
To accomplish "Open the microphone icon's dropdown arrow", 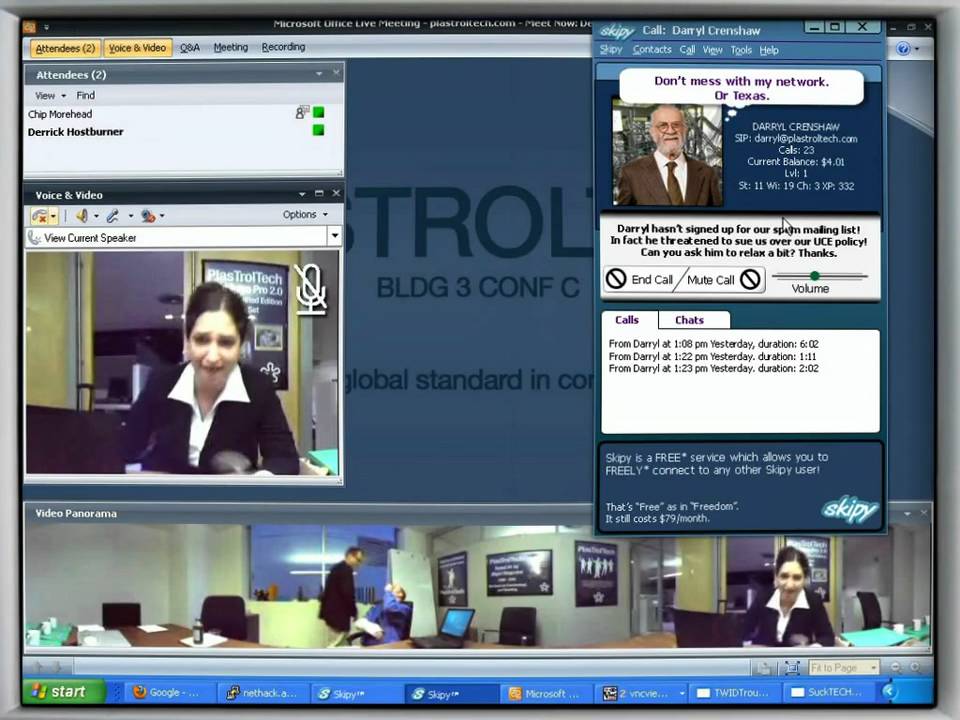I will click(130, 216).
